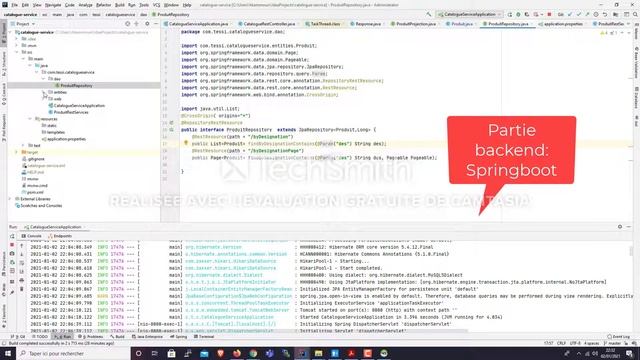
Task: Open Microsoft Store from the taskbar
Action: (x=171, y=353)
